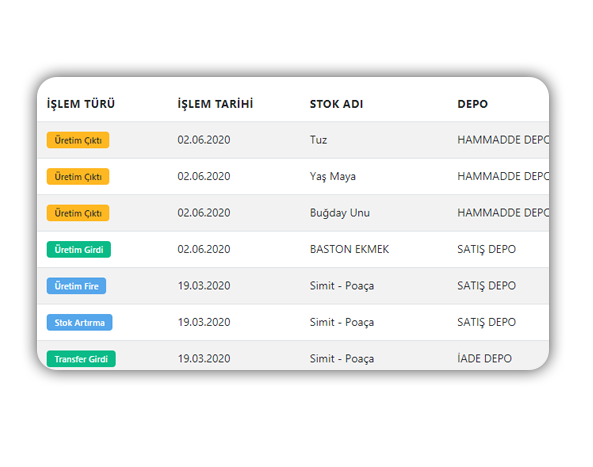The width and height of the screenshot is (593, 467).
Task: Click the Üretim Çıktı badge for Yaş Maya
Action: pos(78,177)
